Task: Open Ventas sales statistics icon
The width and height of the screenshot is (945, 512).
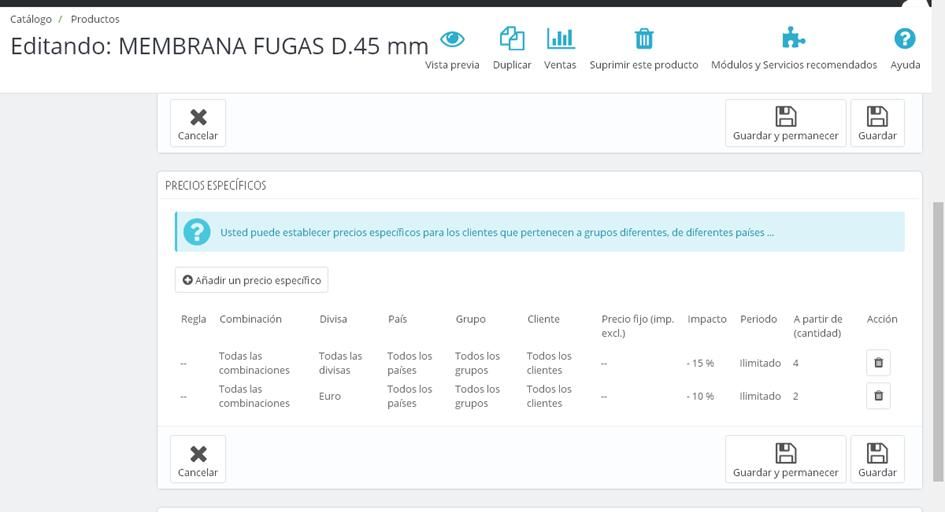Action: (x=560, y=39)
